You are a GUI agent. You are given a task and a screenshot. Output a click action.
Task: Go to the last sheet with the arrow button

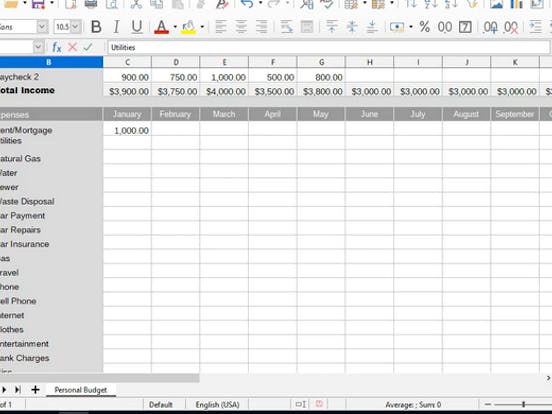(18, 390)
